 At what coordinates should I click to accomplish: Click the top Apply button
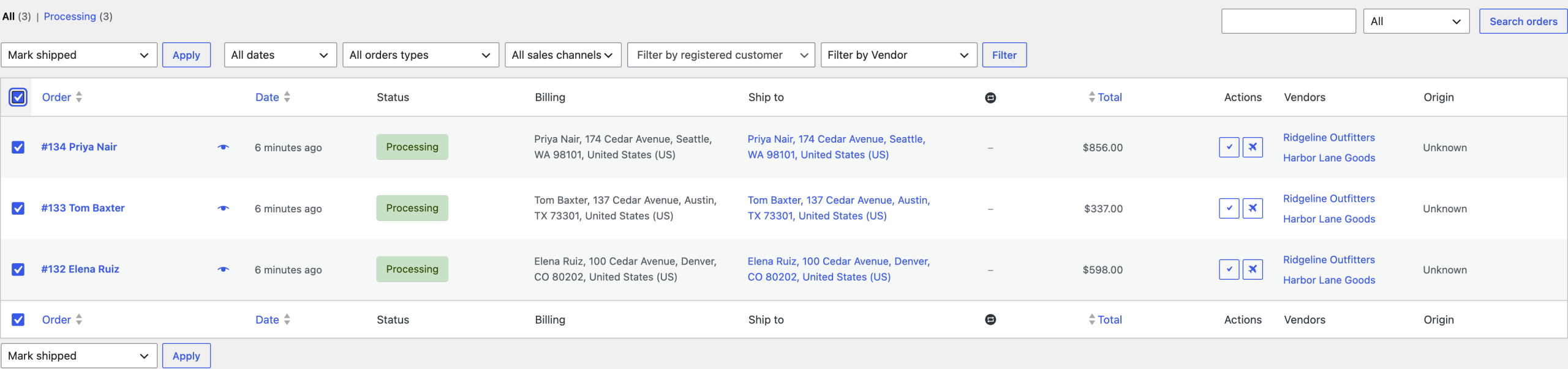186,55
